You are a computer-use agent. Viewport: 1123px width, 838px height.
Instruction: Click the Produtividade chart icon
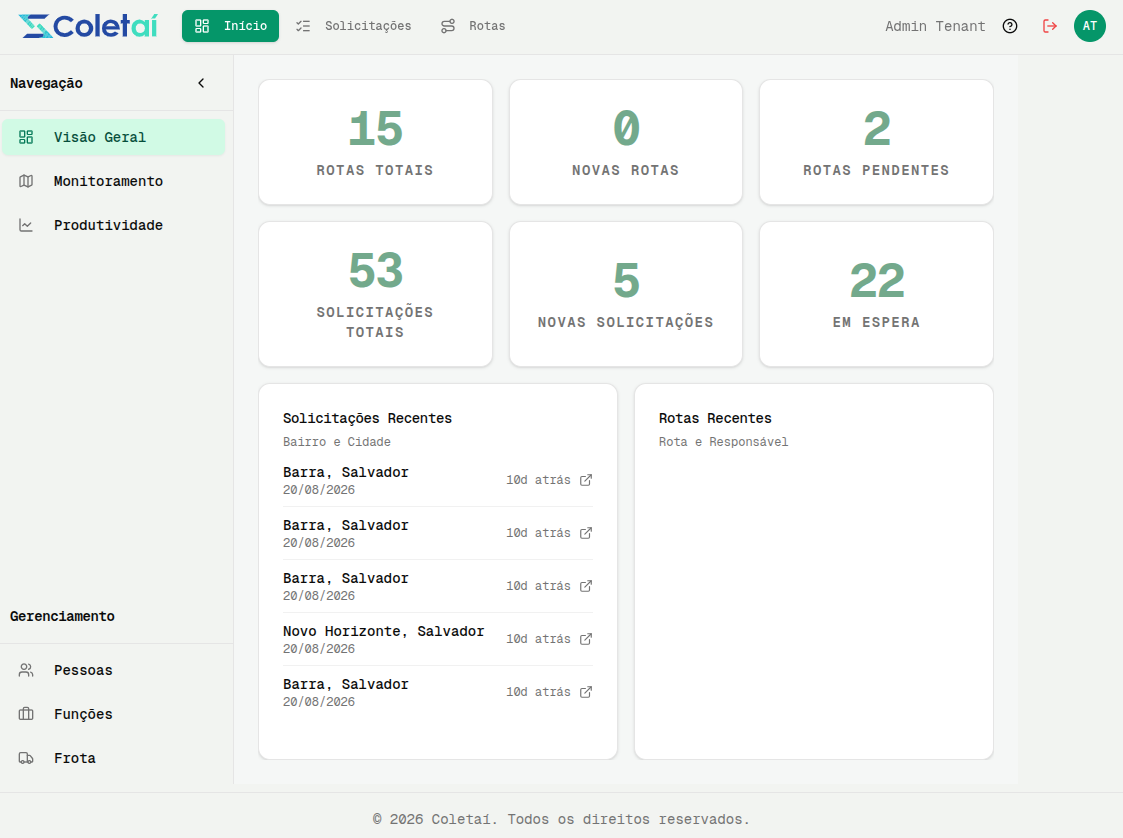pyautogui.click(x=26, y=225)
